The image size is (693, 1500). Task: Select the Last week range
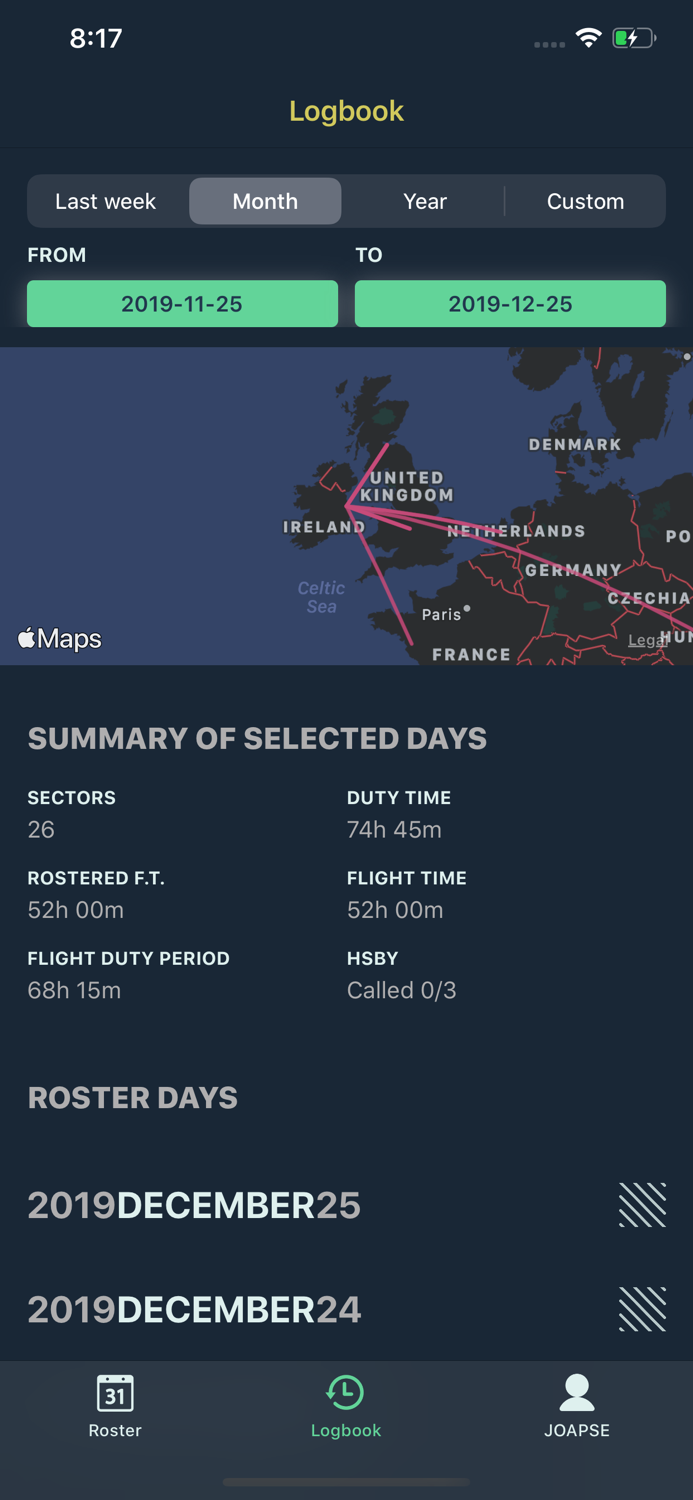tap(106, 201)
